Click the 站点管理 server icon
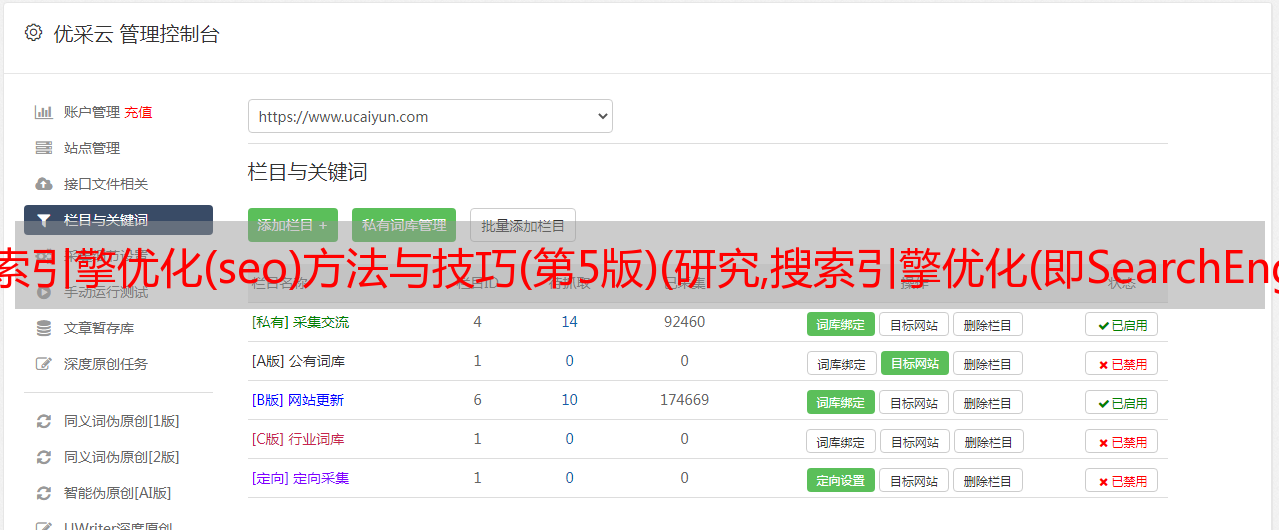The image size is (1279, 530). (x=43, y=148)
